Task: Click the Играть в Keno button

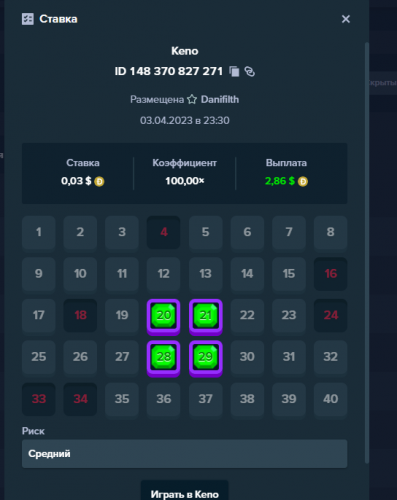Action: coord(185,490)
